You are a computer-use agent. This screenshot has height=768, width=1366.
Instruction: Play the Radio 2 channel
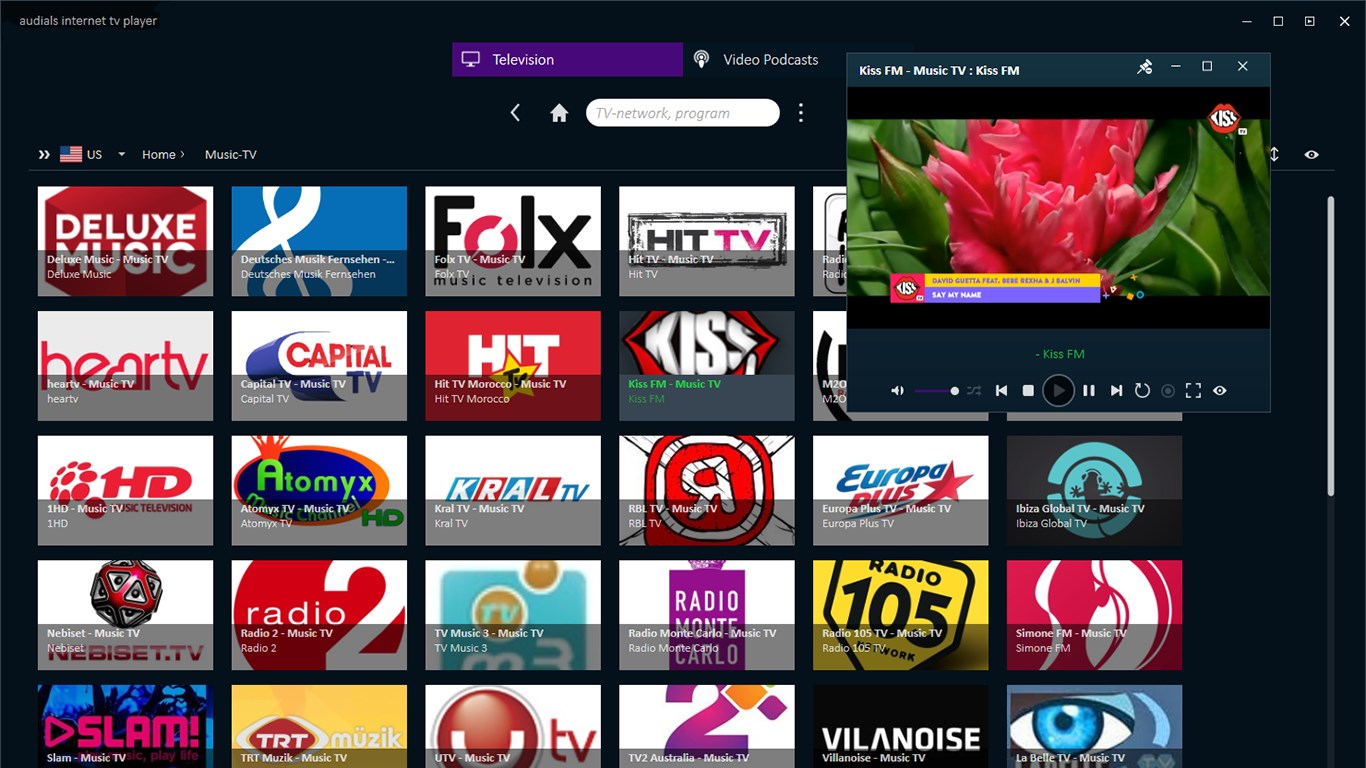pos(319,615)
